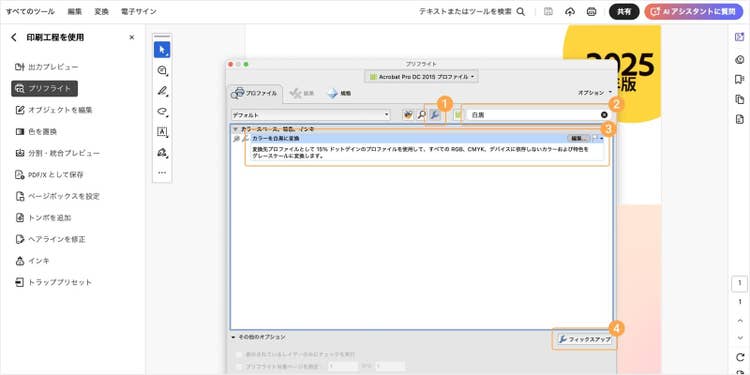Open page thumbnails copy icon right rail

(739, 99)
